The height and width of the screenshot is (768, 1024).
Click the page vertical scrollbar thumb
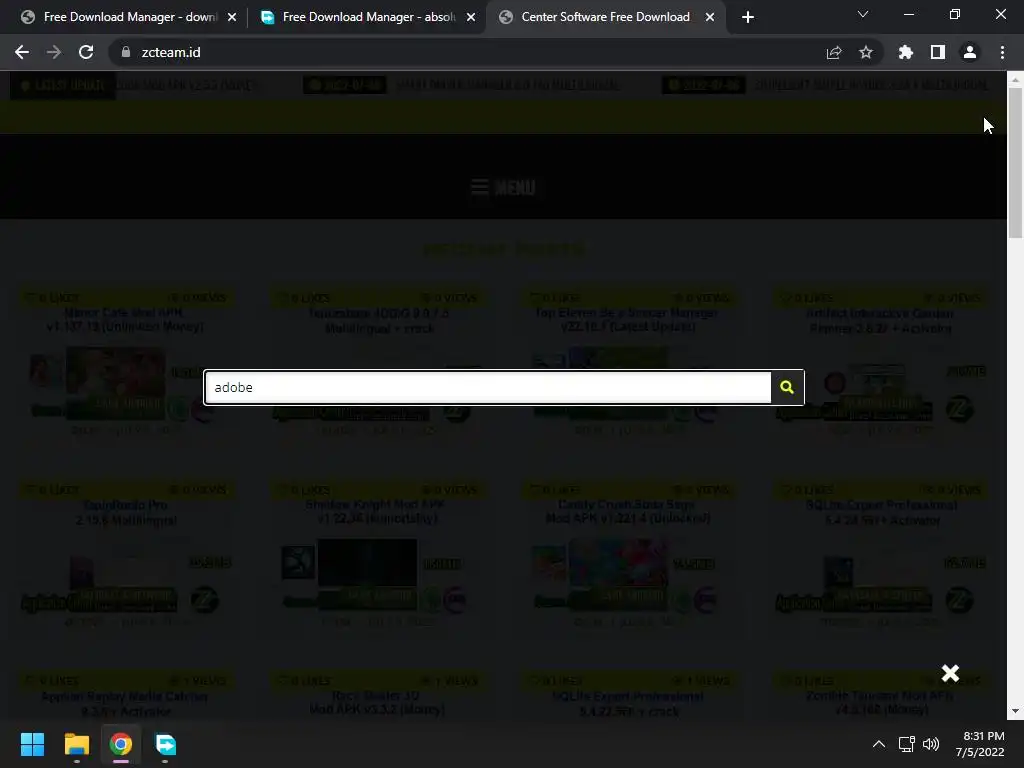[1015, 163]
